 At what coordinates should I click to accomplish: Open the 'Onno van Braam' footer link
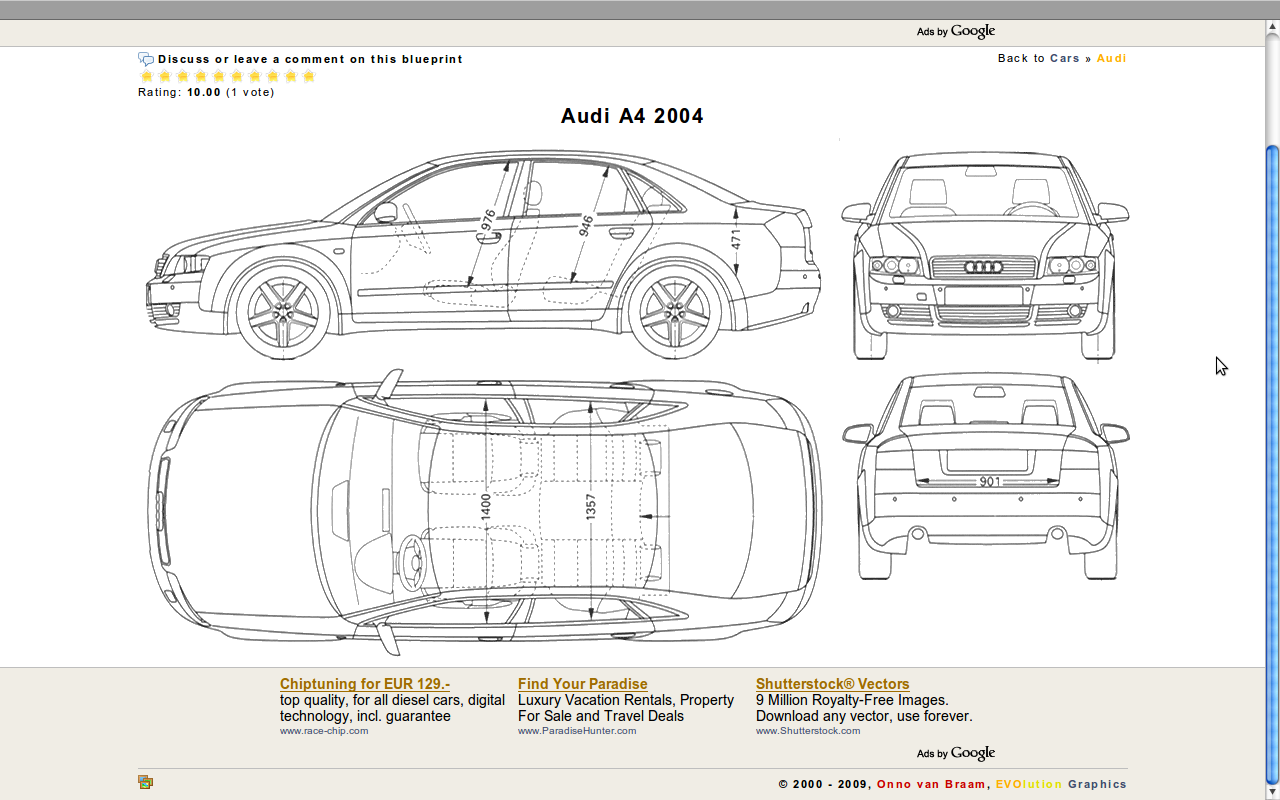point(931,784)
